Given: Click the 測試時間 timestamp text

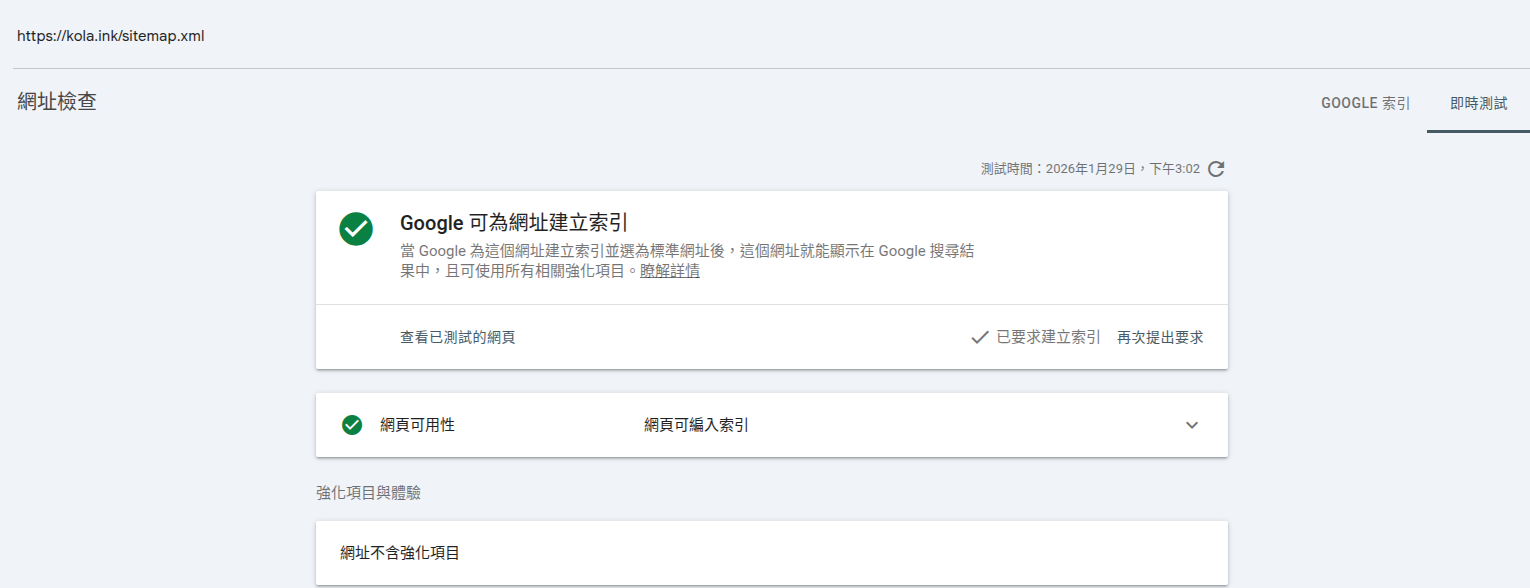Looking at the screenshot, I should [1090, 169].
